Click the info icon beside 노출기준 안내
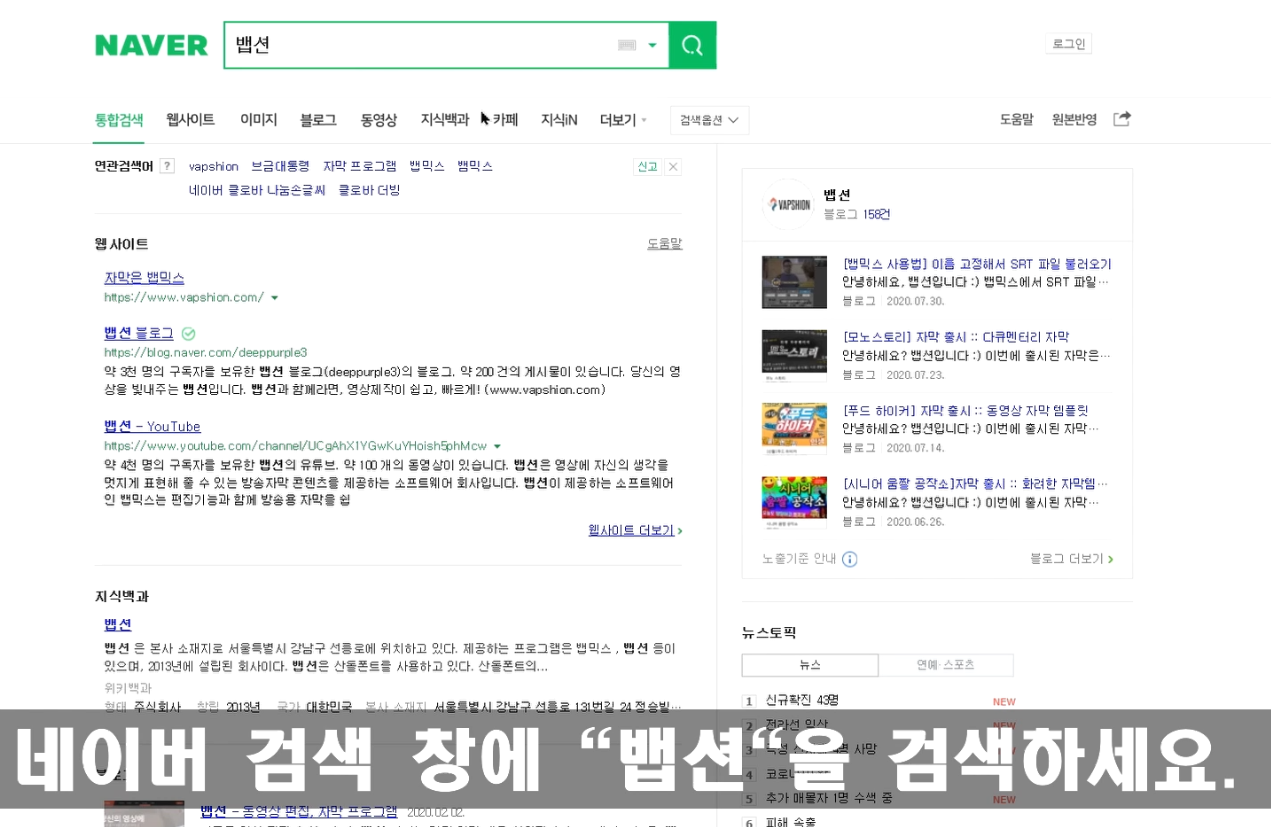Screen dimensions: 1271x827 pos(850,559)
